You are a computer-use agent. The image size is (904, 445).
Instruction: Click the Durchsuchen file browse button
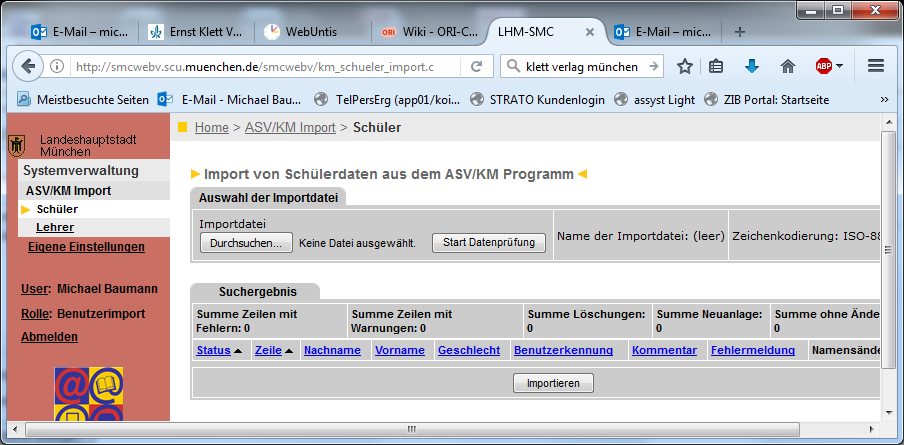click(x=246, y=243)
